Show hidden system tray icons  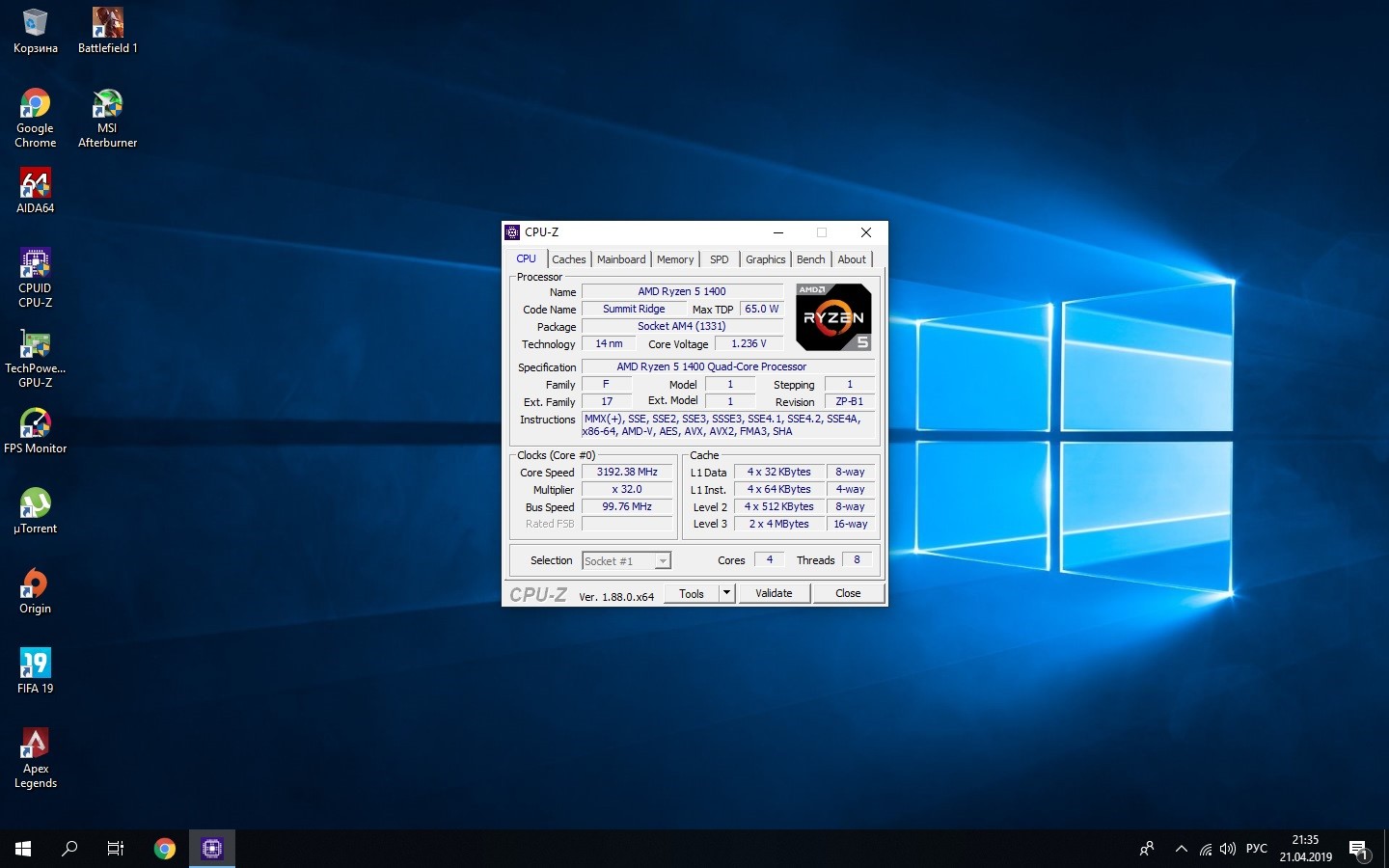coord(1181,849)
